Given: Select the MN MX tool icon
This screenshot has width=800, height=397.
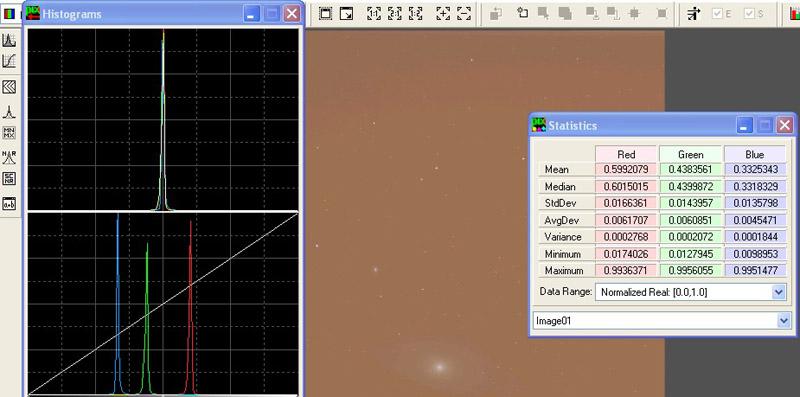Looking at the screenshot, I should coord(9,133).
